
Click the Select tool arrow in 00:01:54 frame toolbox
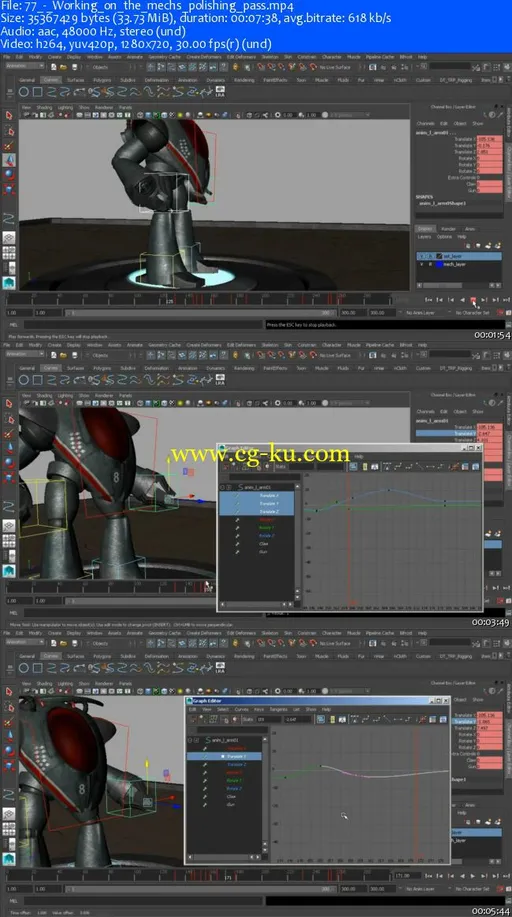9,115
